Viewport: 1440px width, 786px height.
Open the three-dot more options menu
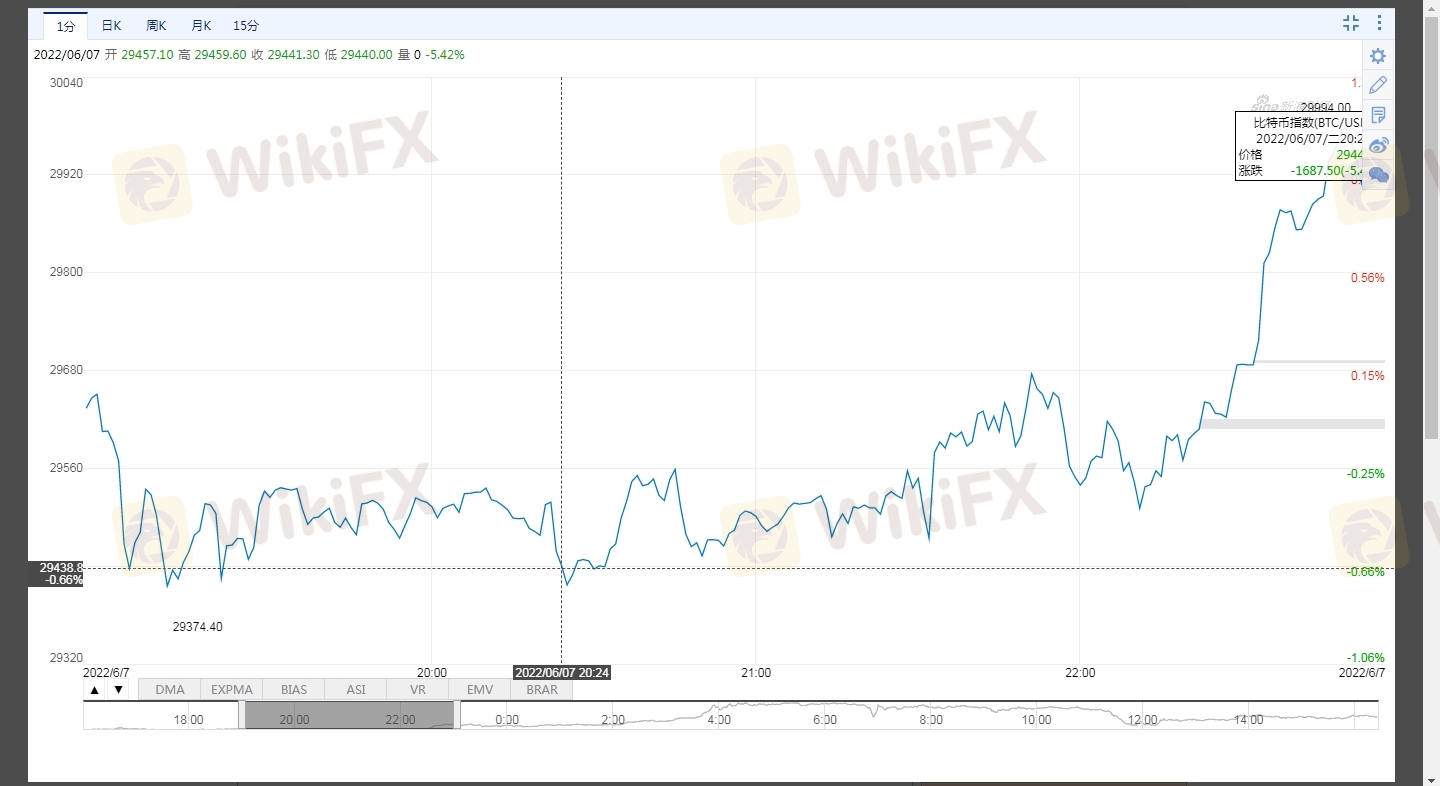(x=1380, y=23)
